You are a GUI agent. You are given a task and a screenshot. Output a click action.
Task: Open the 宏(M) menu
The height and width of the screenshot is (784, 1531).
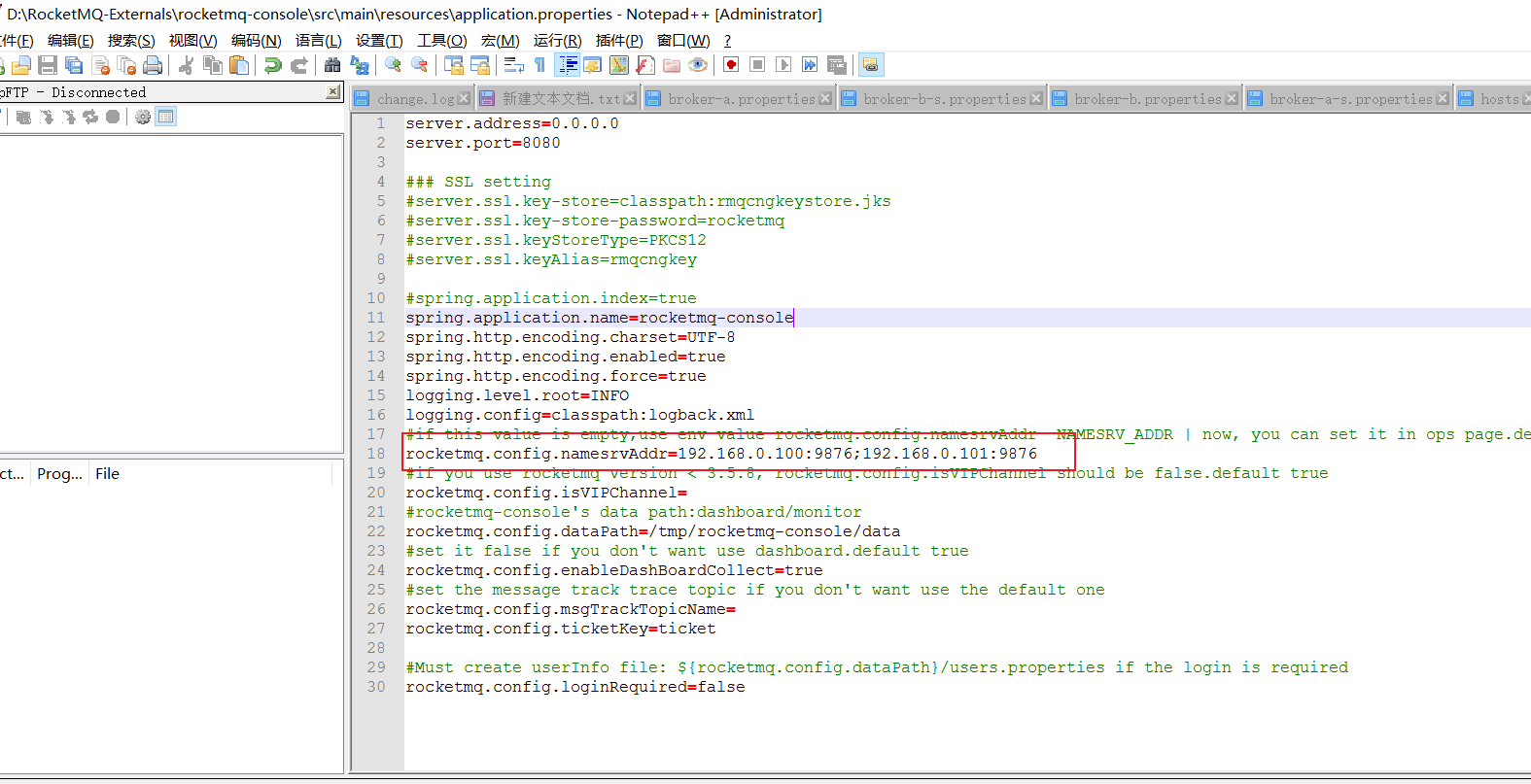point(500,40)
